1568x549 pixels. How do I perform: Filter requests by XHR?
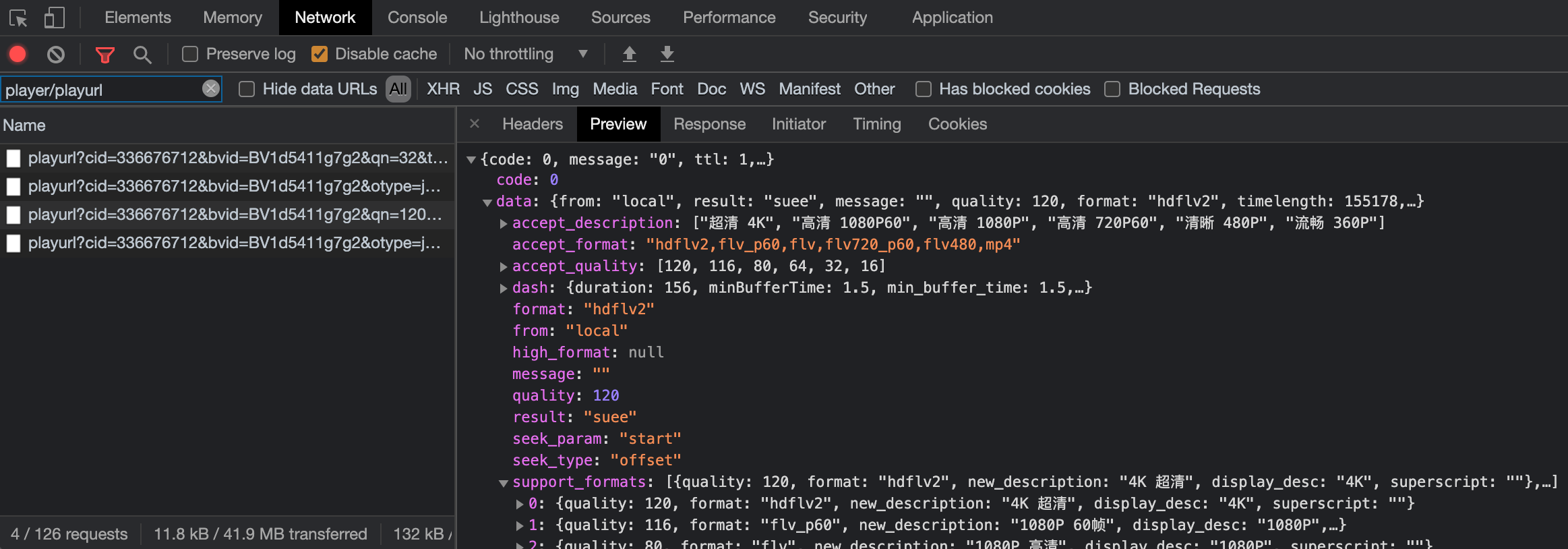[444, 89]
